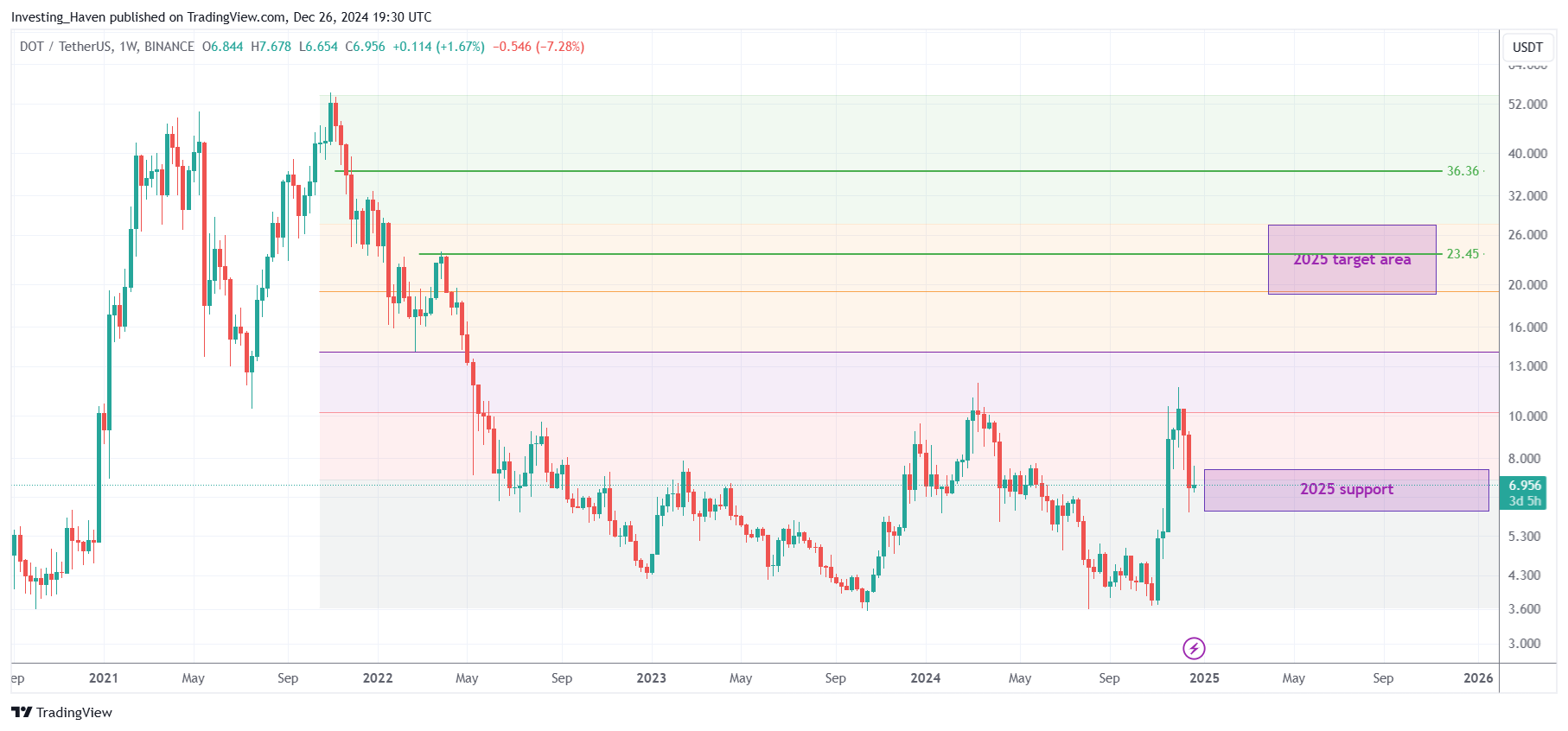1568x731 pixels.
Task: Click the 26.000 price axis label
Action: click(1527, 235)
